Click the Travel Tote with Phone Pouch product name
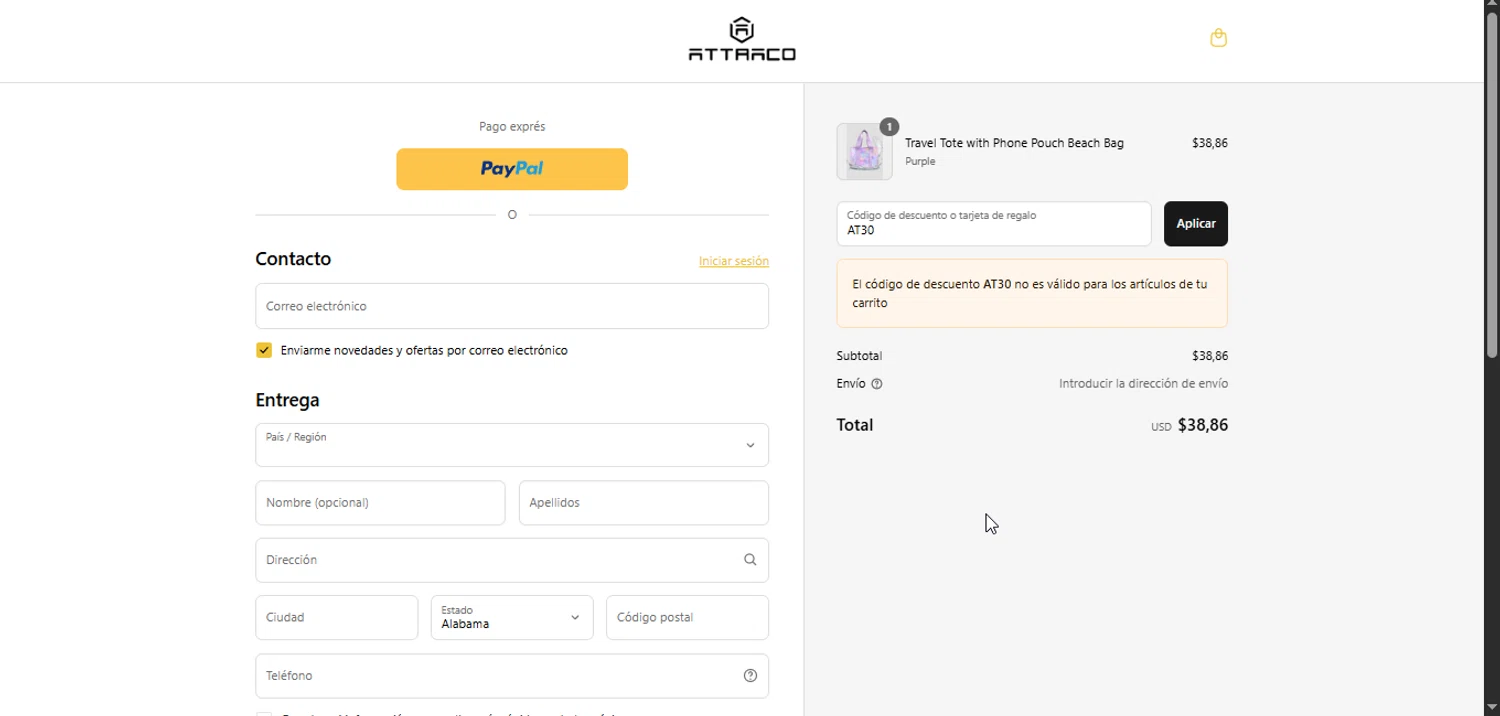Screen dimensions: 1500x716 click(x=1014, y=143)
